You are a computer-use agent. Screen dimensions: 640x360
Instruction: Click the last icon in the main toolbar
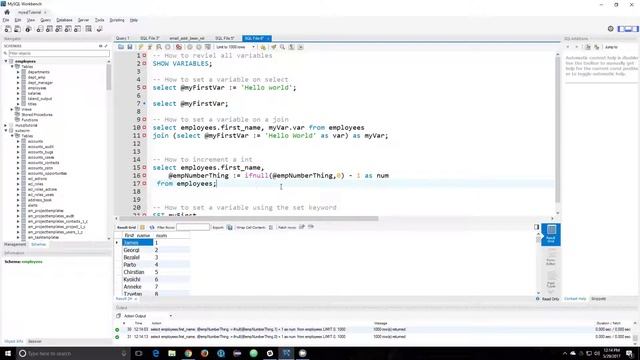(x=100, y=29)
